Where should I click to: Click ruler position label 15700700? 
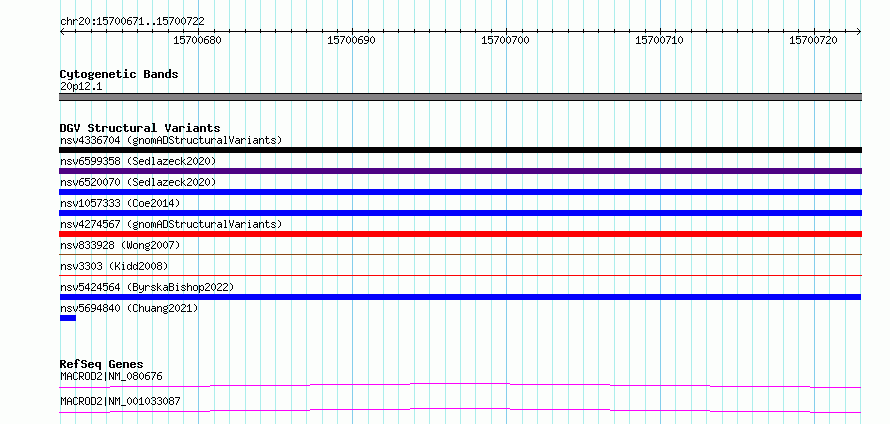click(505, 40)
